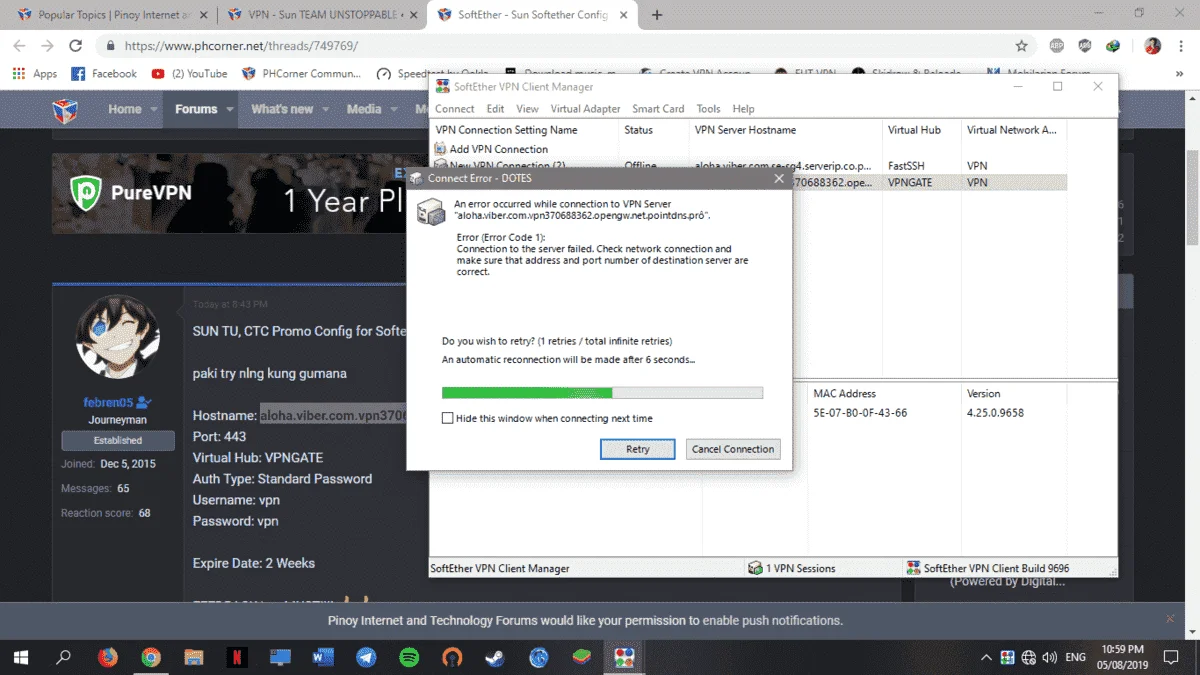1200x675 pixels.
Task: Open the PHCorner Commun... bookmark
Action: point(301,74)
